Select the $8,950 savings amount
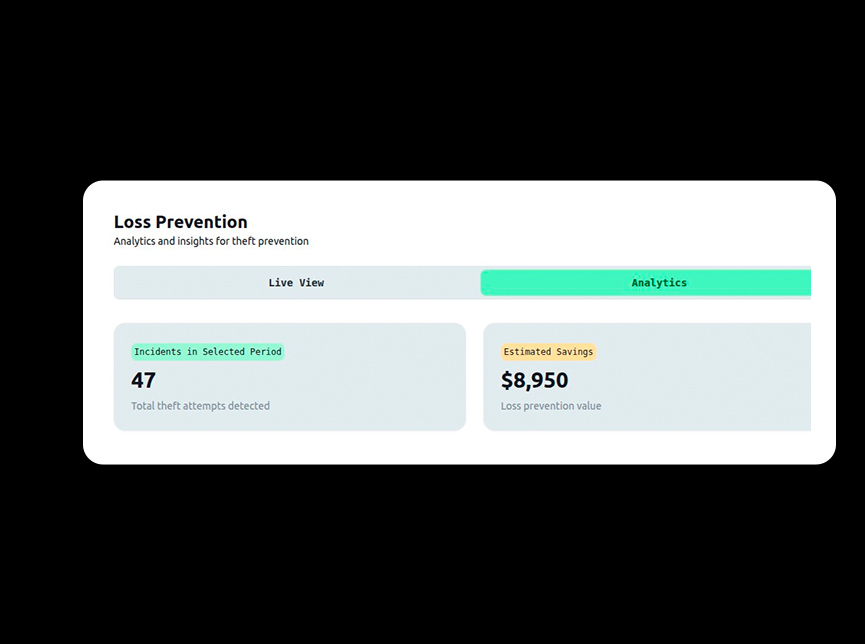The image size is (865, 644). coord(534,380)
